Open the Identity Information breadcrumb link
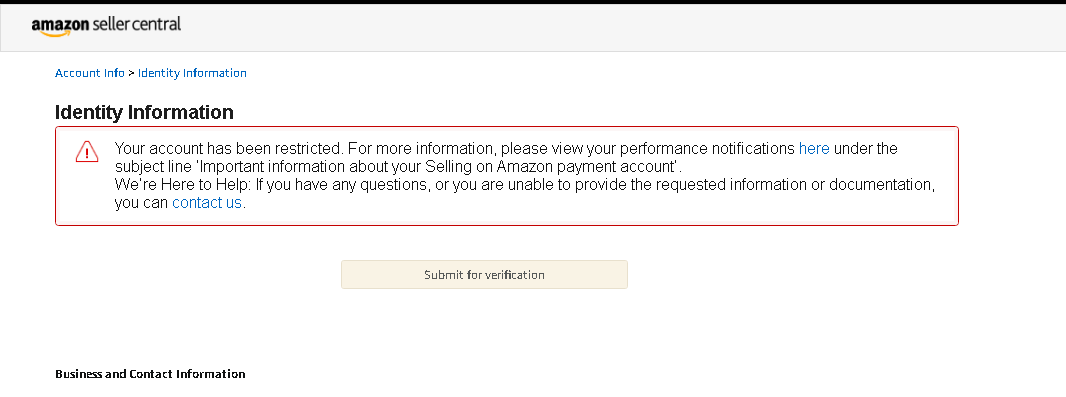 pos(192,73)
